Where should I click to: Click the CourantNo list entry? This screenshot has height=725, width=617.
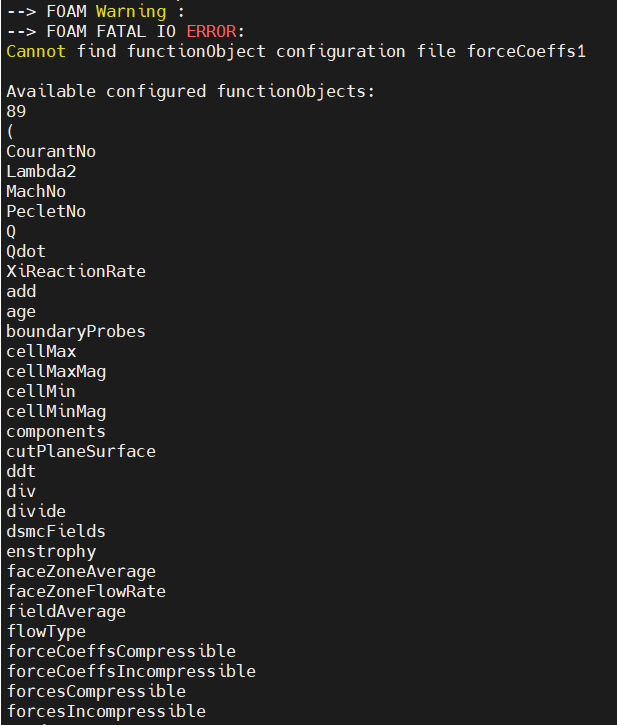click(x=51, y=152)
